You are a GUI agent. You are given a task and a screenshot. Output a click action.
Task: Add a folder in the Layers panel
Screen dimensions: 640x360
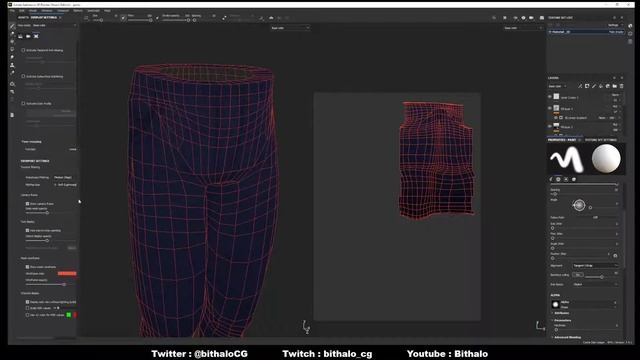[x=615, y=86]
